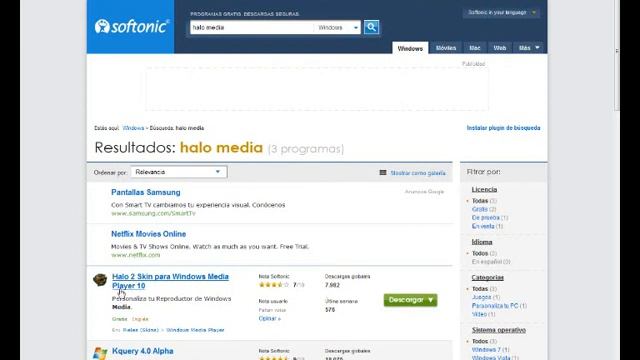Open 'Halo 2 Skin para Windows Media Player 10'
Viewport: 640px width, 360px height.
tap(170, 281)
